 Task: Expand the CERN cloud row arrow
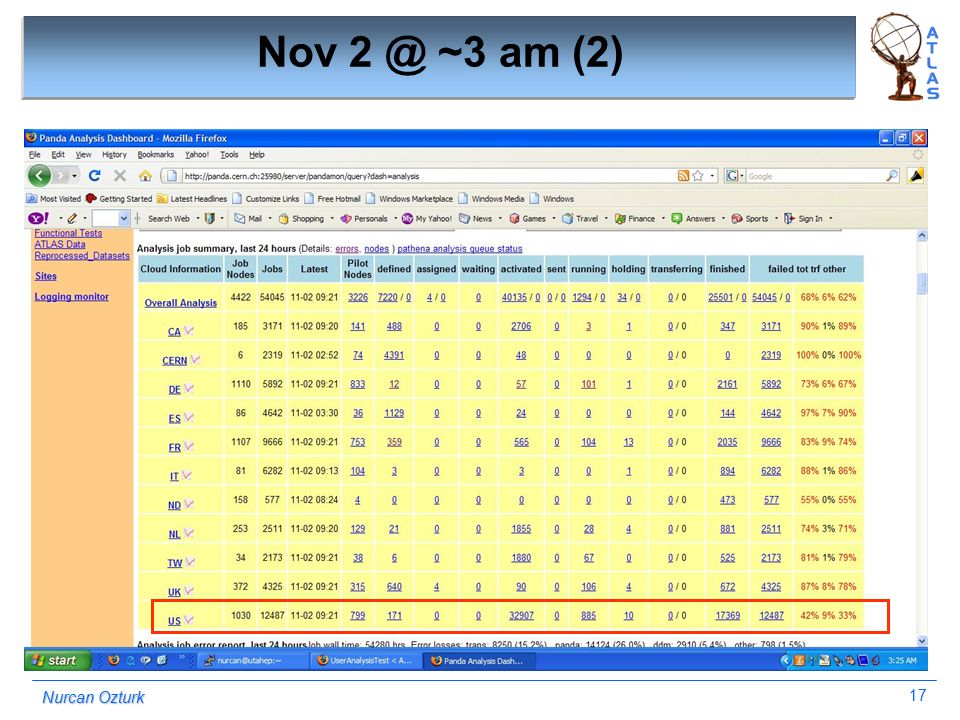[x=195, y=359]
